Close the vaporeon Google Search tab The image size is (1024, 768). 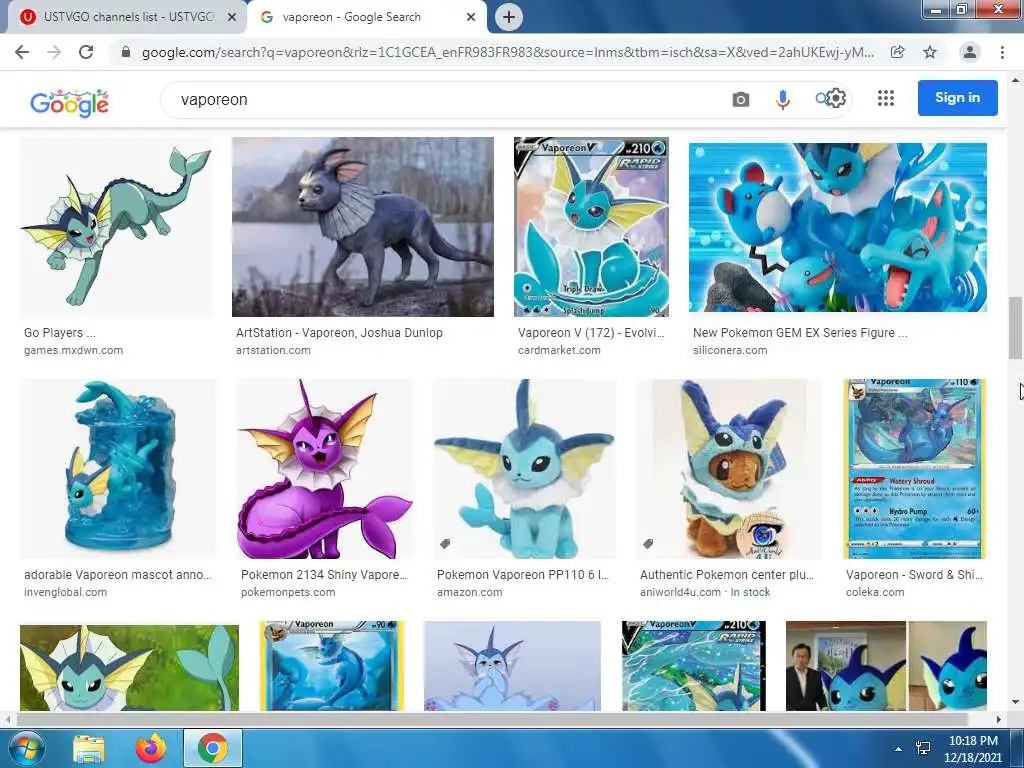(471, 17)
